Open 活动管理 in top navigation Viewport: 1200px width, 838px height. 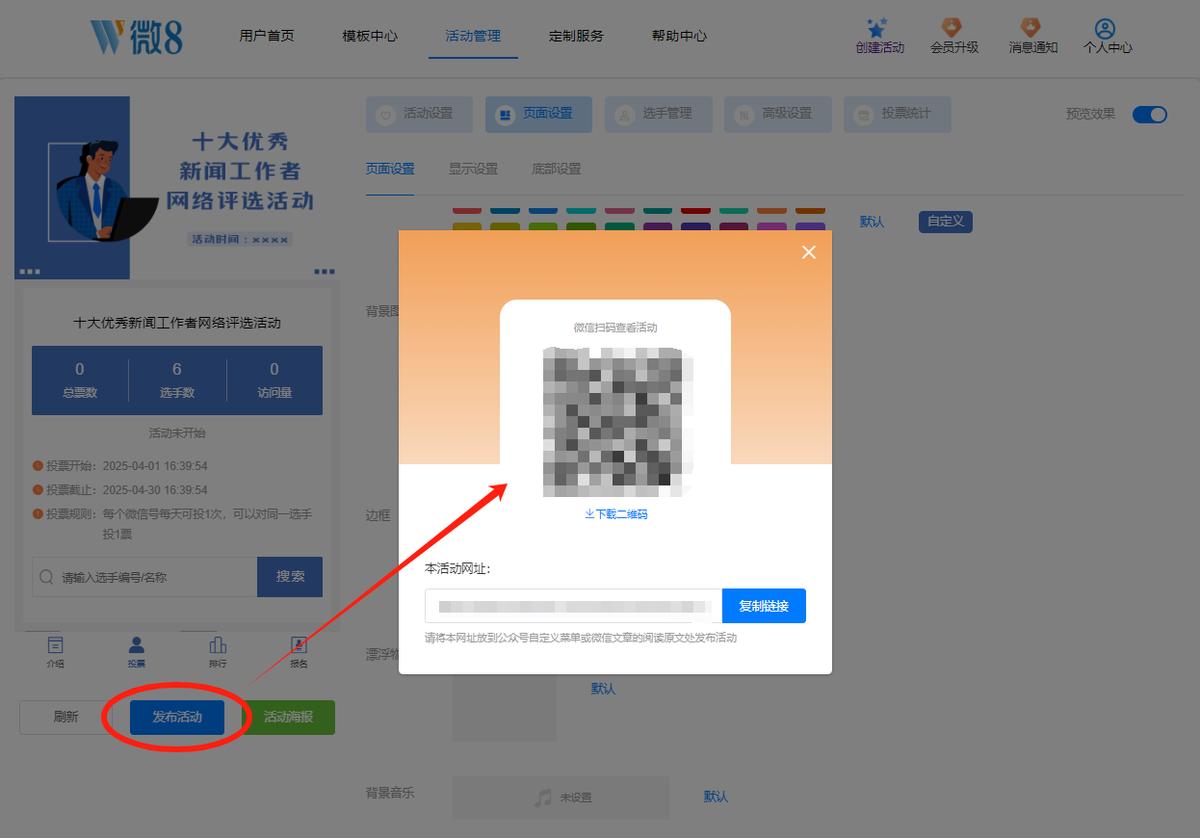click(473, 36)
